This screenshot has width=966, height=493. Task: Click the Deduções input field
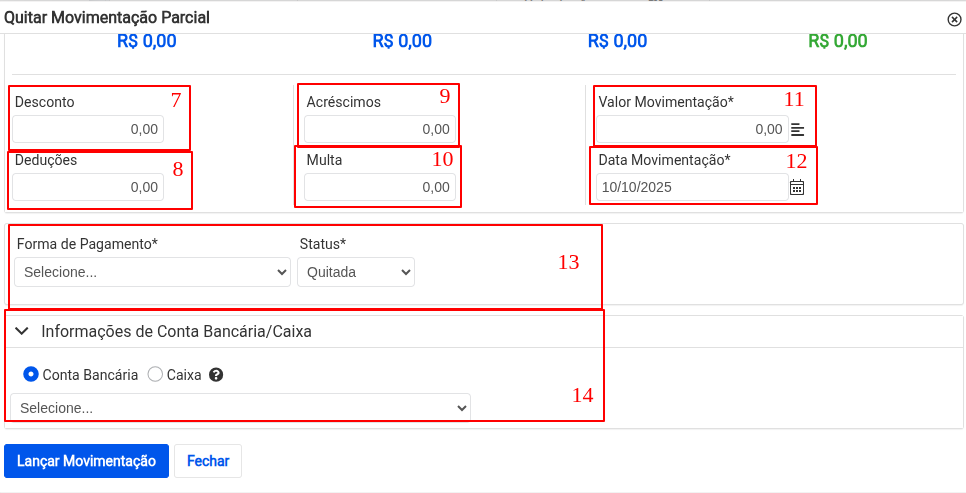tap(88, 187)
